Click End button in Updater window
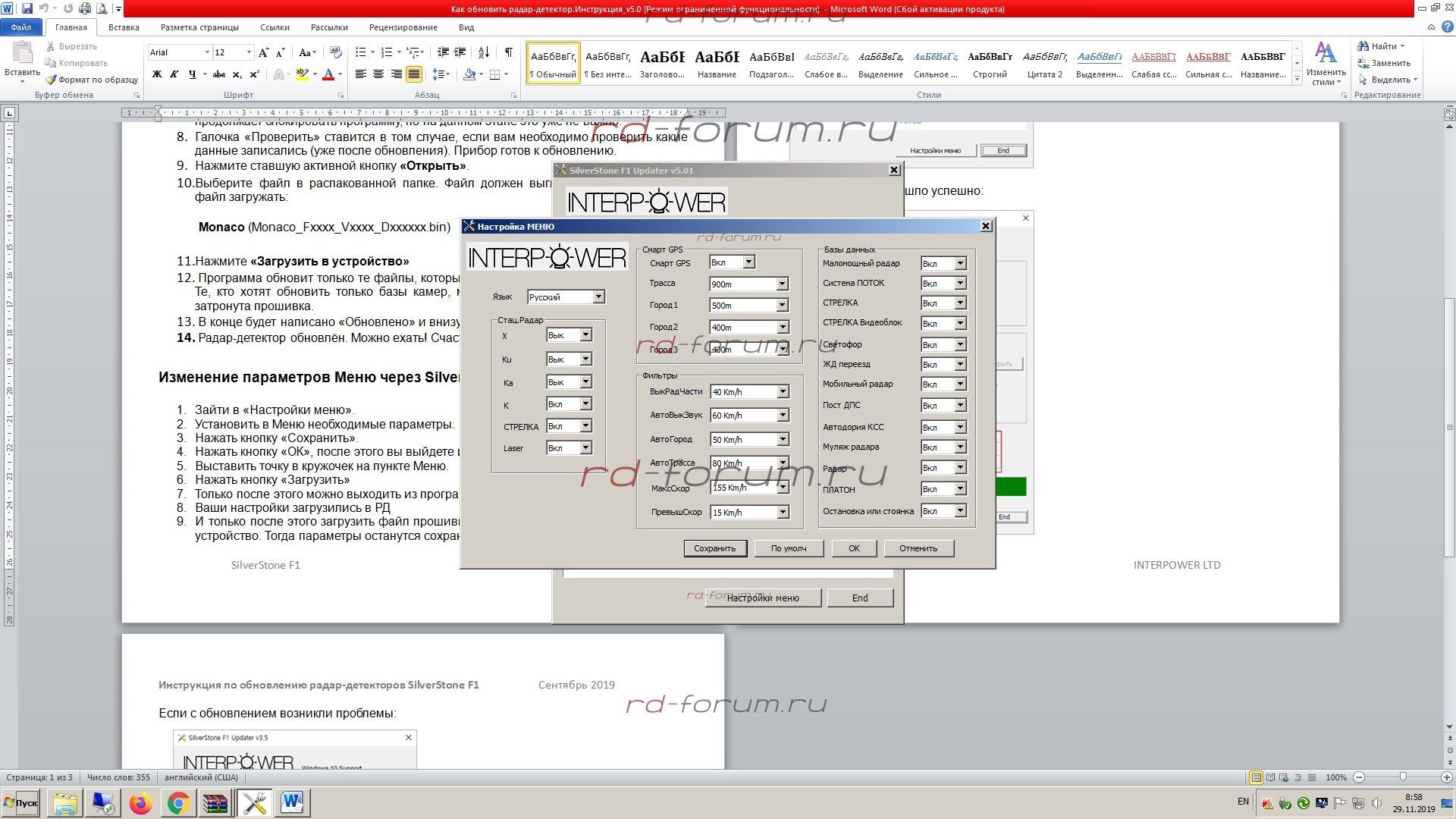The image size is (1456, 819). (x=860, y=598)
